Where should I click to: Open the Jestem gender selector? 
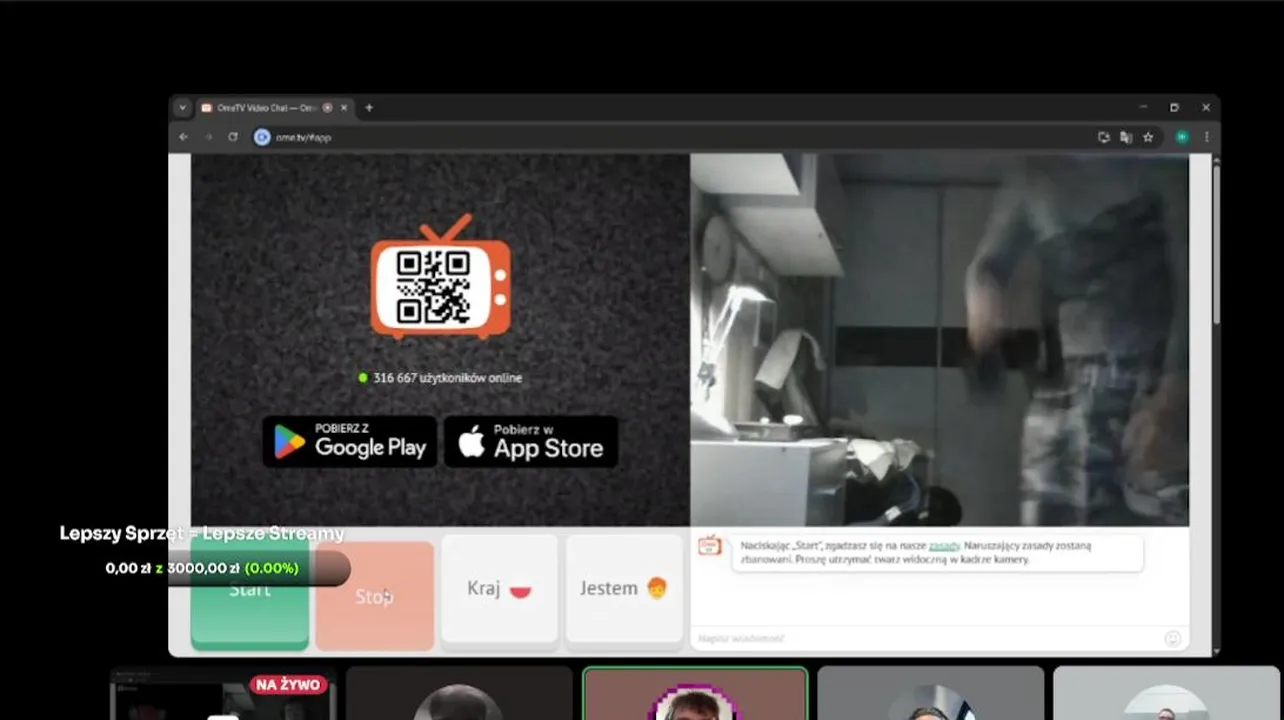coord(625,588)
